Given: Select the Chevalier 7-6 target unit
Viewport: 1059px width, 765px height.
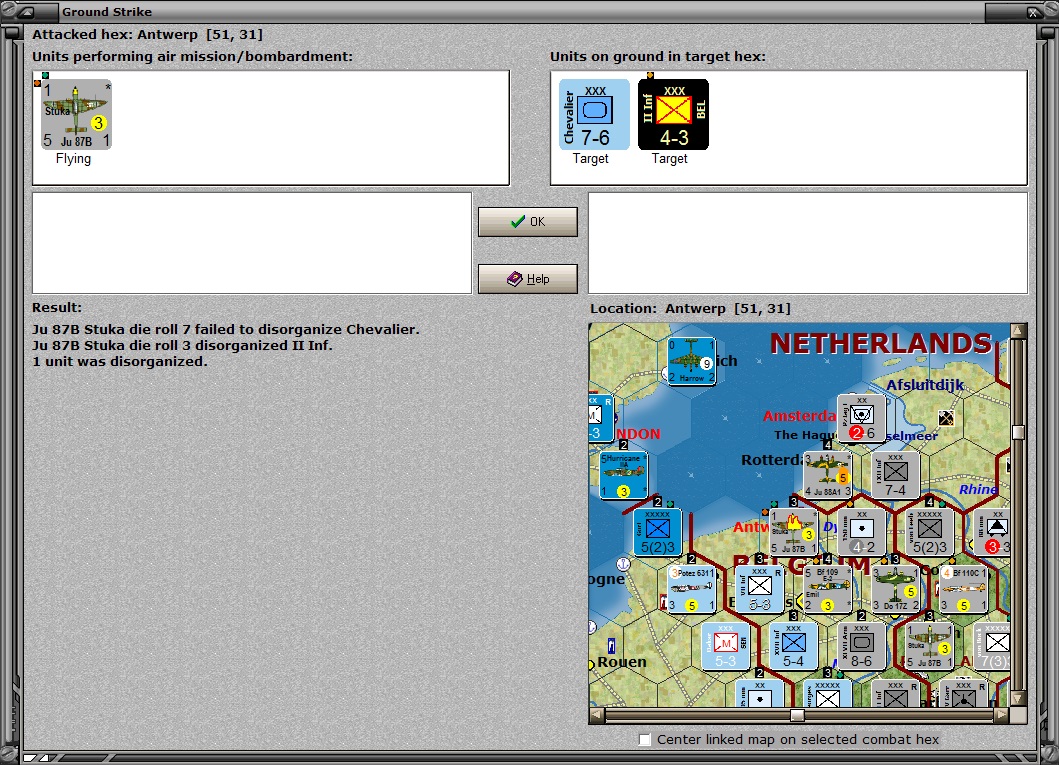Looking at the screenshot, I should click(x=594, y=114).
